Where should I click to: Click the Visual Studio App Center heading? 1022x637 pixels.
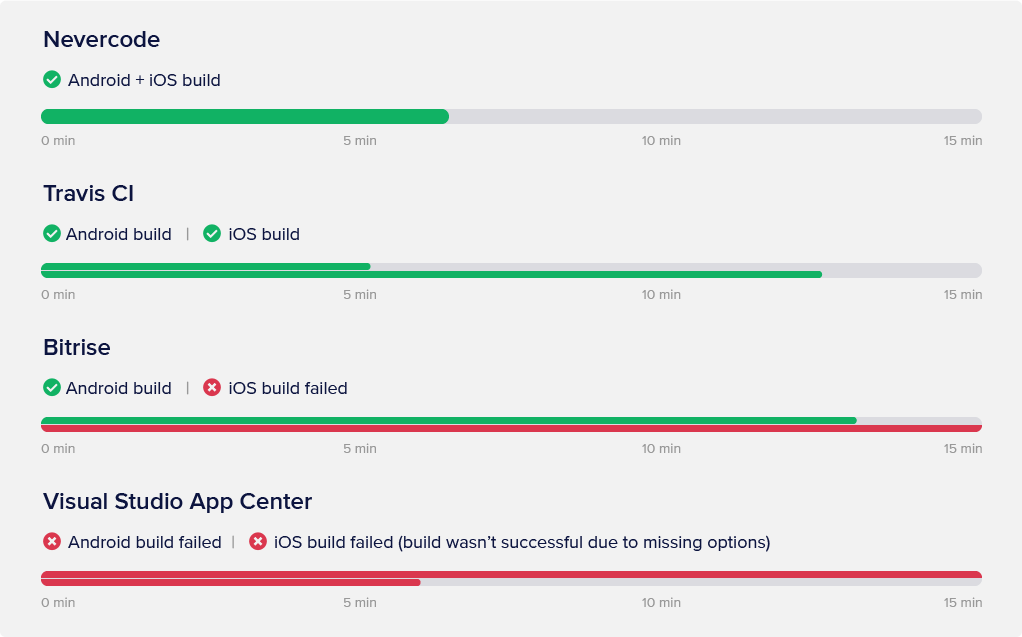point(177,502)
